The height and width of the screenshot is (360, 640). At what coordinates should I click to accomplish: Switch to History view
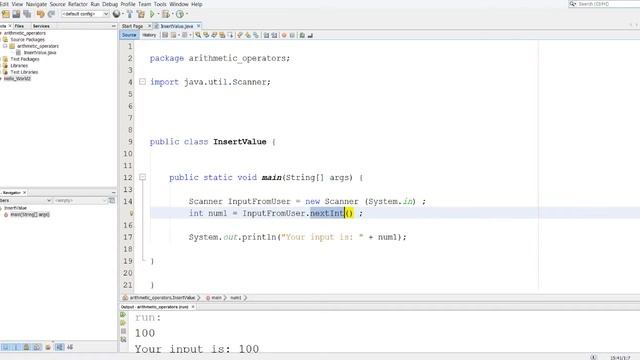click(149, 35)
